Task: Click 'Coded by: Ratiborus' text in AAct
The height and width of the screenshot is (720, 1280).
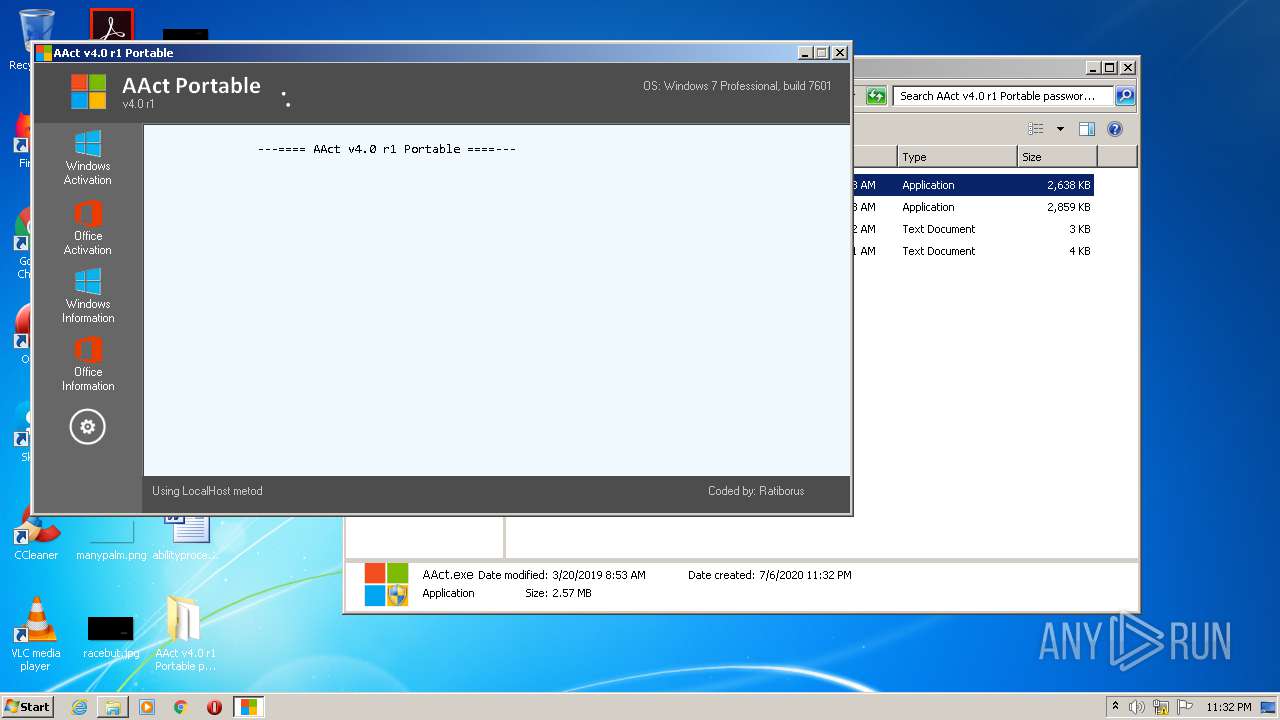Action: [756, 491]
